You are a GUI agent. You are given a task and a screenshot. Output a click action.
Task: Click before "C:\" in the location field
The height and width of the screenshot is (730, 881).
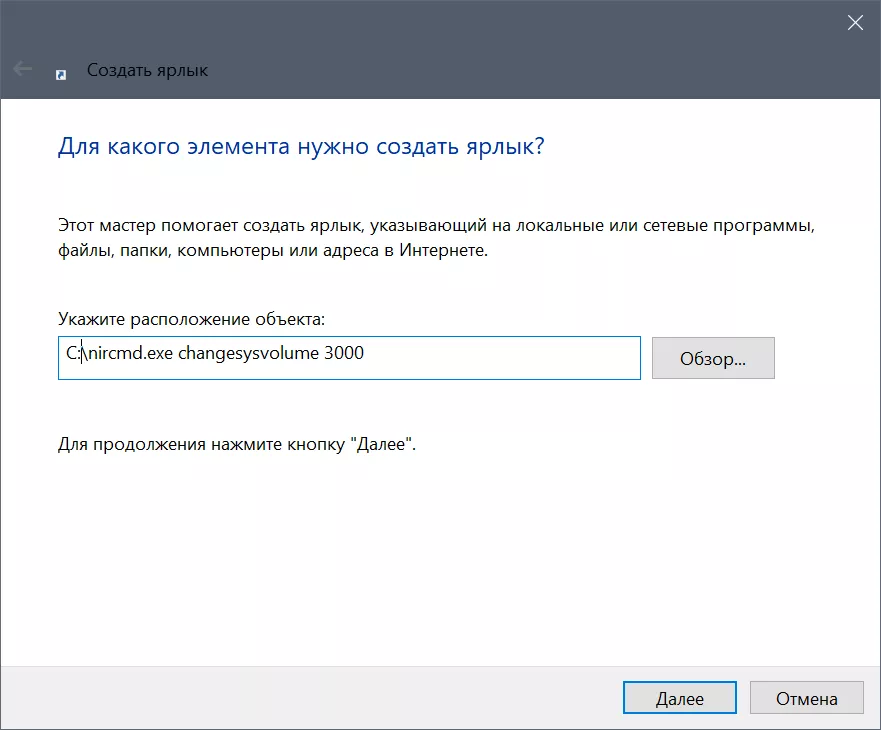click(63, 357)
